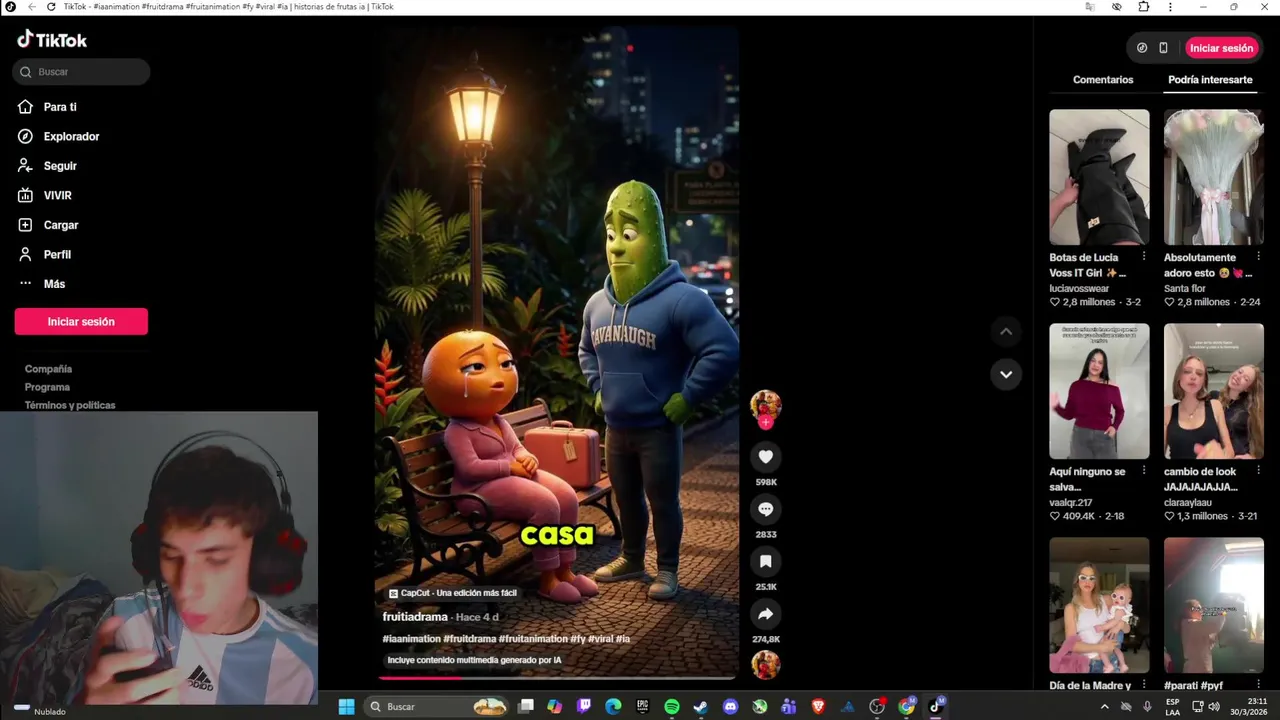Open the Botas de Lucia Voss video thumbnail
The width and height of the screenshot is (1280, 720).
pos(1099,177)
